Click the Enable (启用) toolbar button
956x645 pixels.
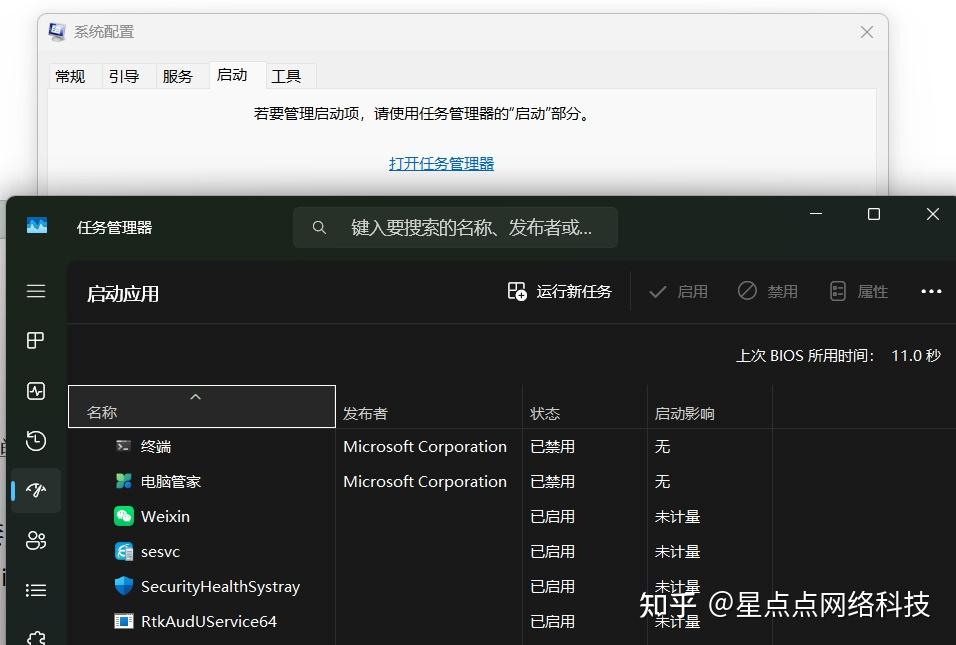(678, 291)
